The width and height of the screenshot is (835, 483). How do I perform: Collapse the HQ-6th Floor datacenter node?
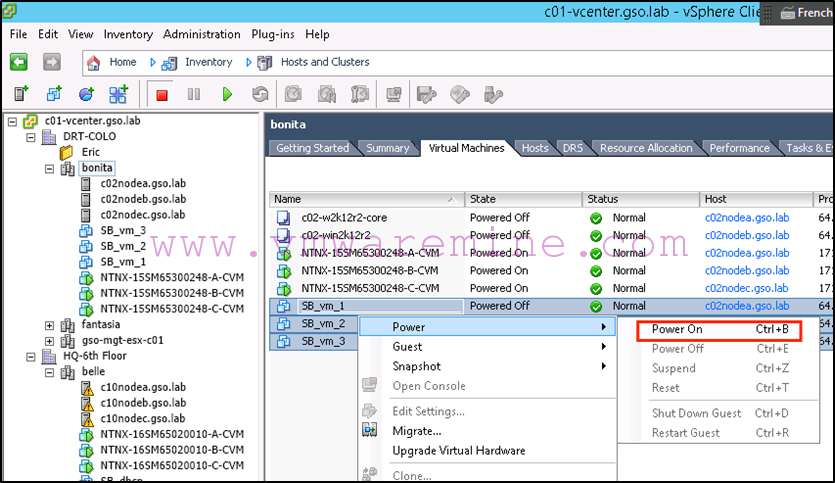point(31,357)
